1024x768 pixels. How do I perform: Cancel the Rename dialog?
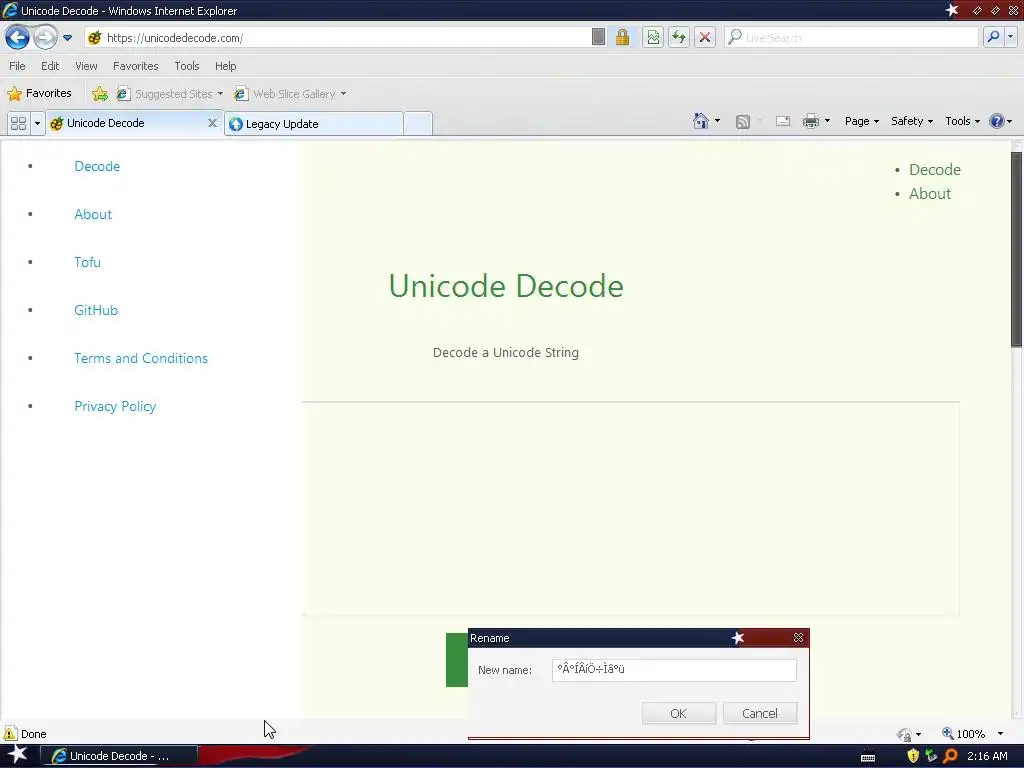[760, 713]
